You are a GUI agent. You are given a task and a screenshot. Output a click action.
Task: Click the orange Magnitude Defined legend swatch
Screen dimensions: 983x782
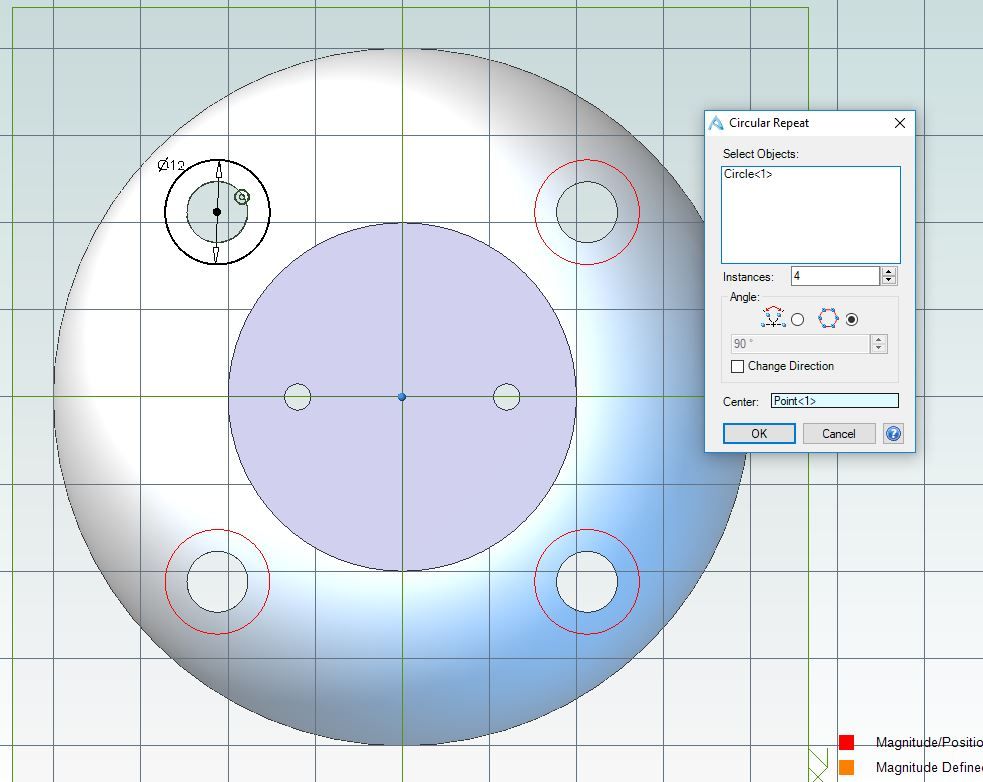click(846, 768)
